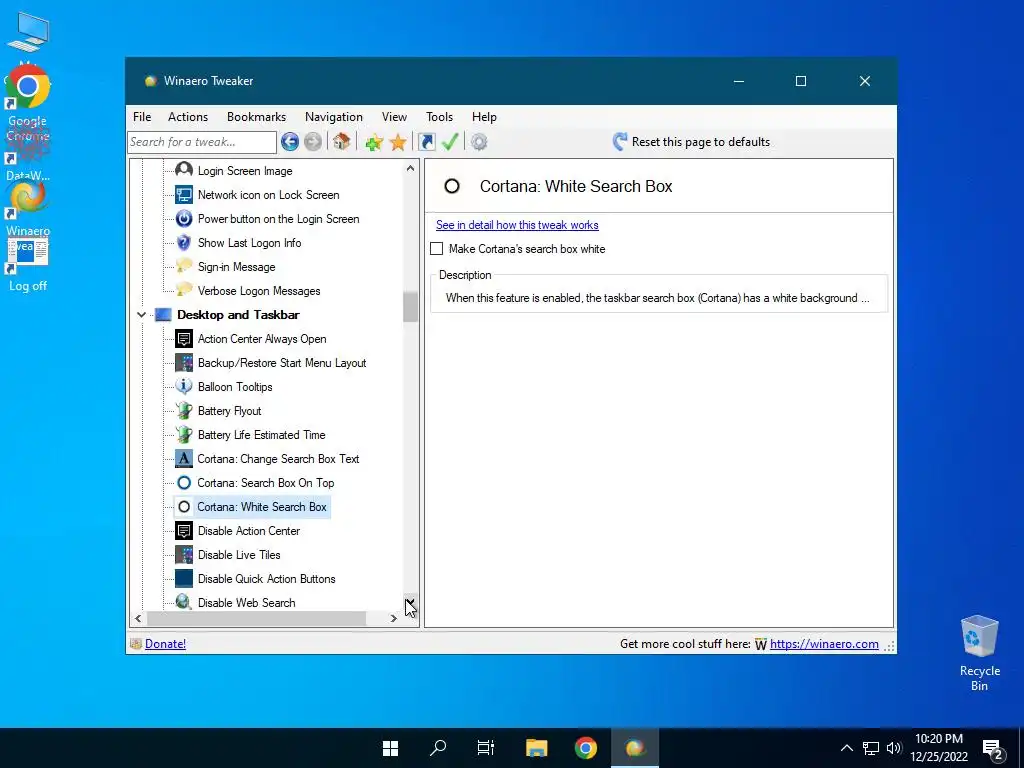Click the Battery Life Estimated Time icon

(184, 435)
